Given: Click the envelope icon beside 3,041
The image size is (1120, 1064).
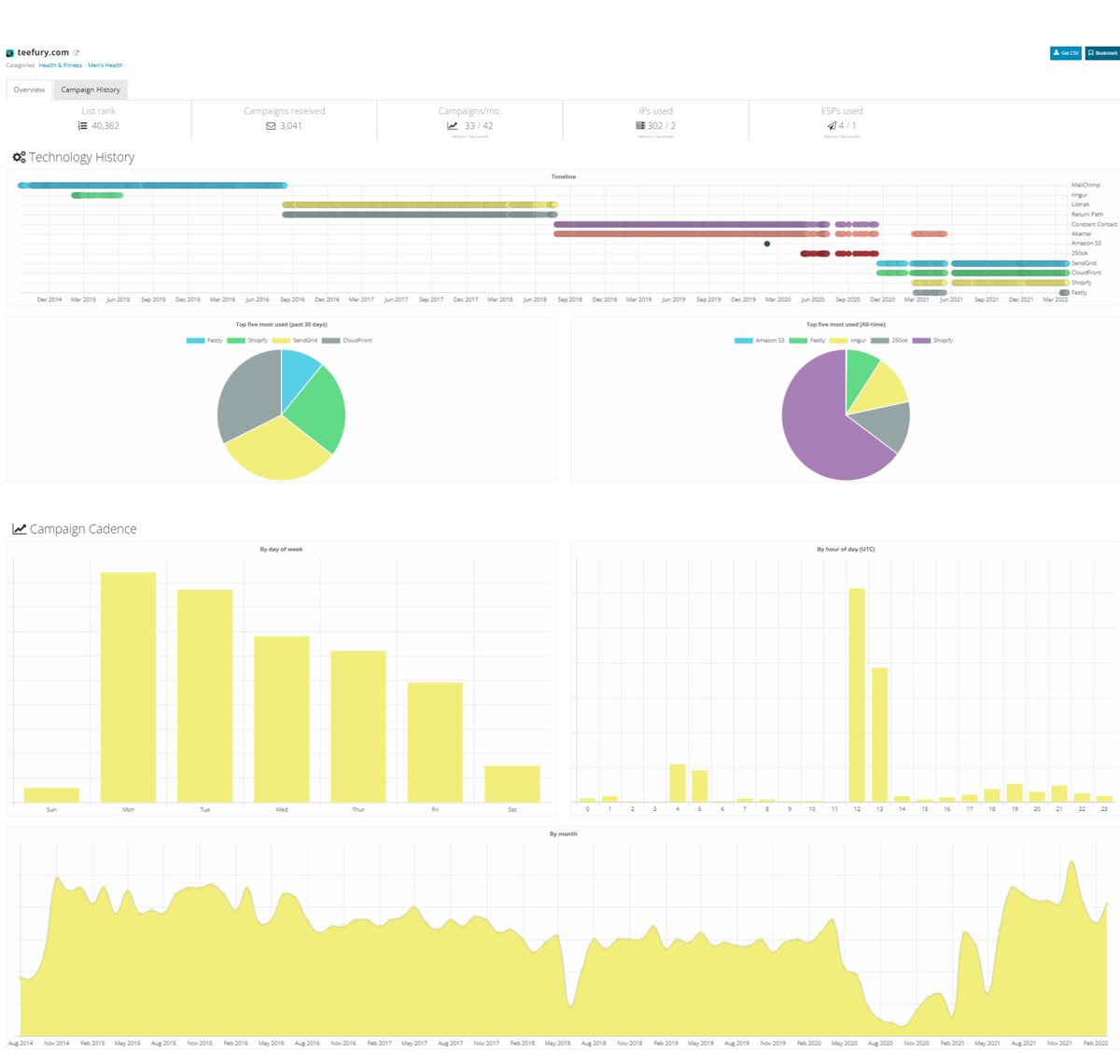Looking at the screenshot, I should coord(271,126).
